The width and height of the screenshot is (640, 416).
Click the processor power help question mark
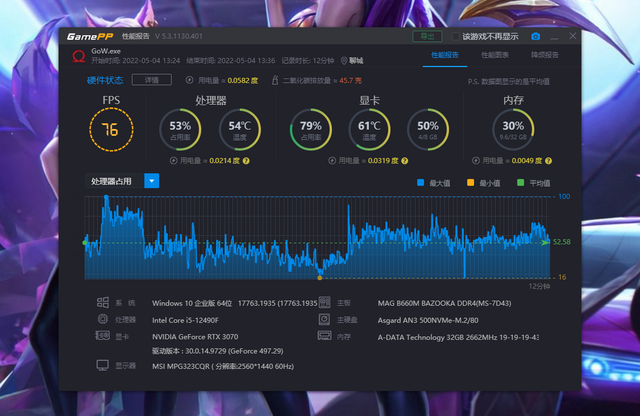click(x=246, y=161)
